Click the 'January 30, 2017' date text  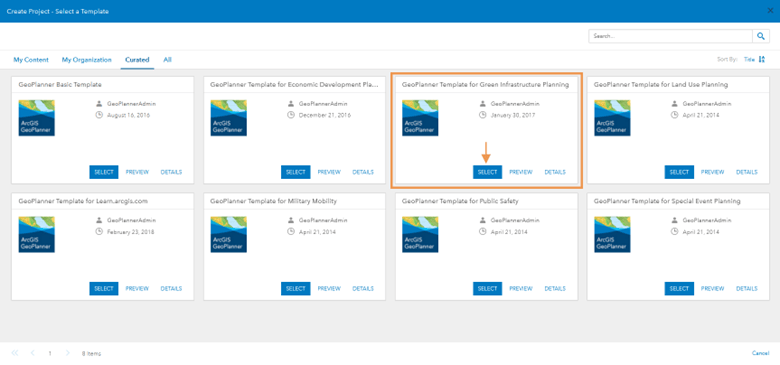(x=513, y=115)
